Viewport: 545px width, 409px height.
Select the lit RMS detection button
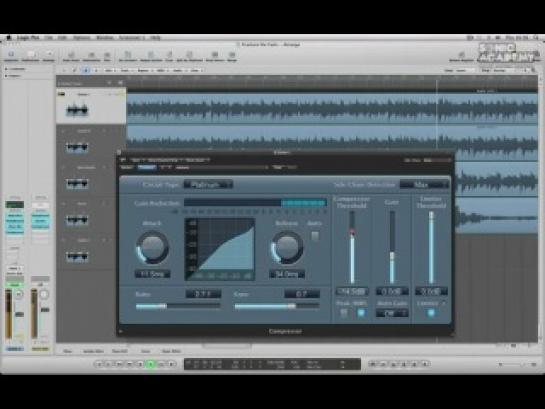tap(361, 313)
